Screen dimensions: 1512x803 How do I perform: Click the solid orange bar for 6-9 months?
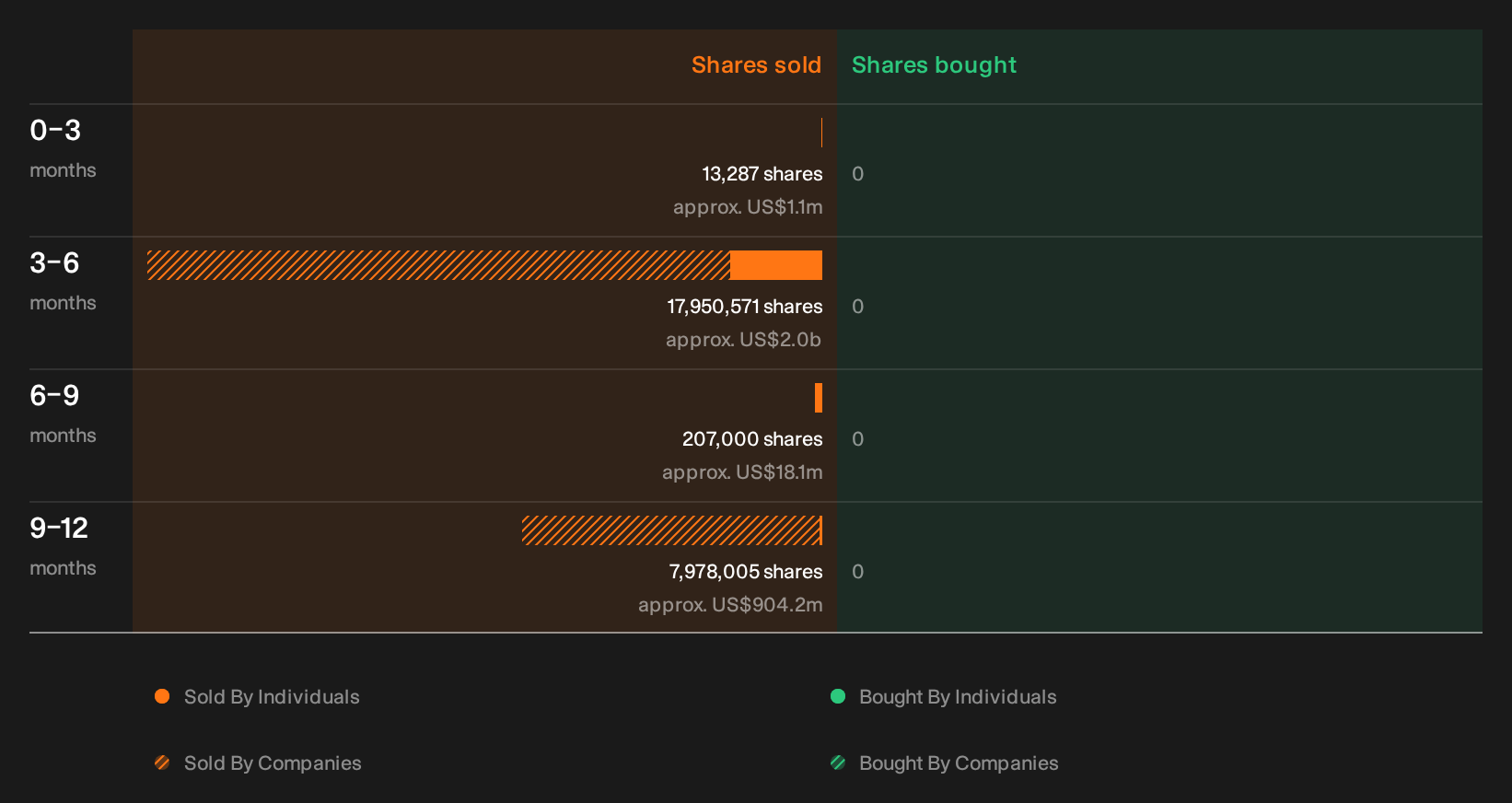[x=819, y=398]
